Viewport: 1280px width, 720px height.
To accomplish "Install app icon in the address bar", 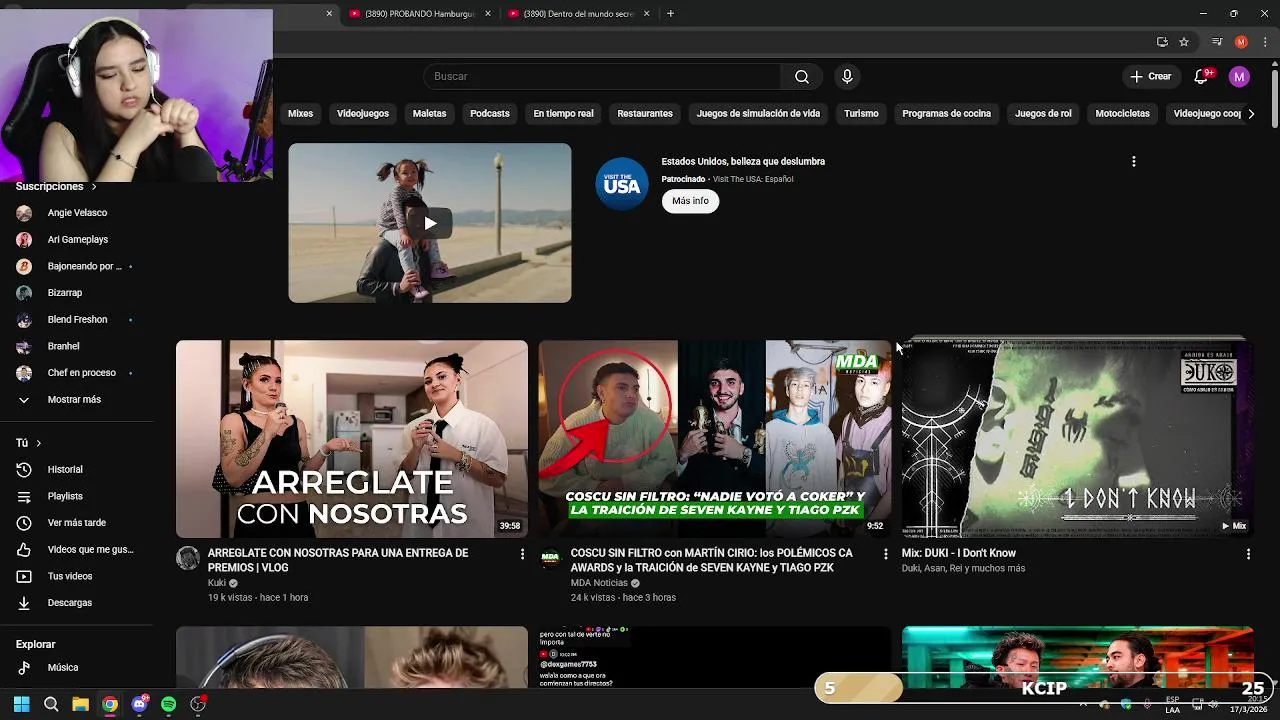I will click(1162, 42).
